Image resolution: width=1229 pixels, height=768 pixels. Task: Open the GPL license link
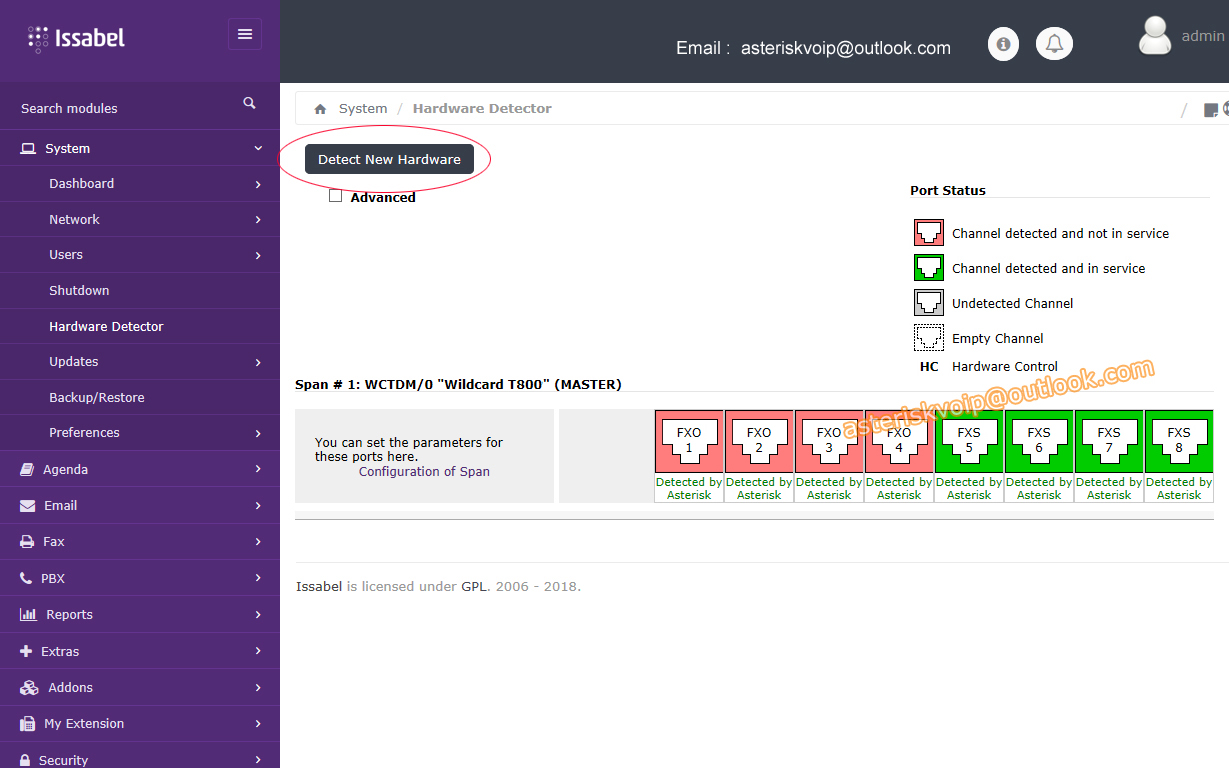(x=474, y=586)
